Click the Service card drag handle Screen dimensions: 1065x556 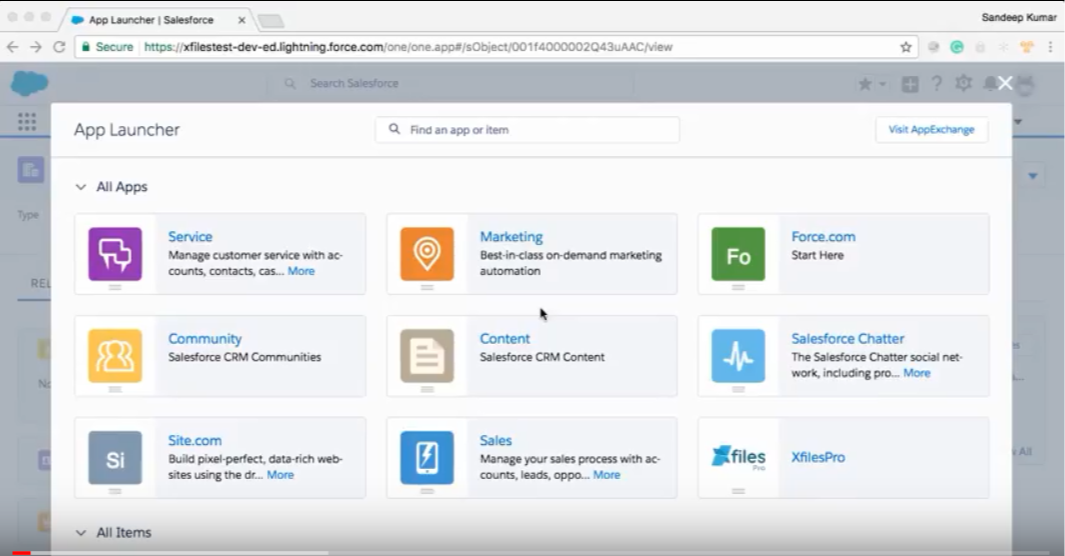[115, 287]
